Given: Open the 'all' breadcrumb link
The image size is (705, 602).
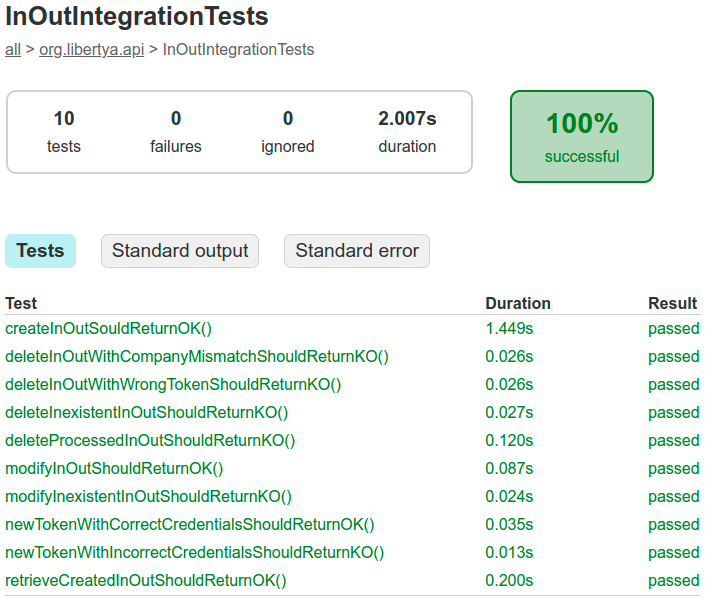Looking at the screenshot, I should pos(13,49).
